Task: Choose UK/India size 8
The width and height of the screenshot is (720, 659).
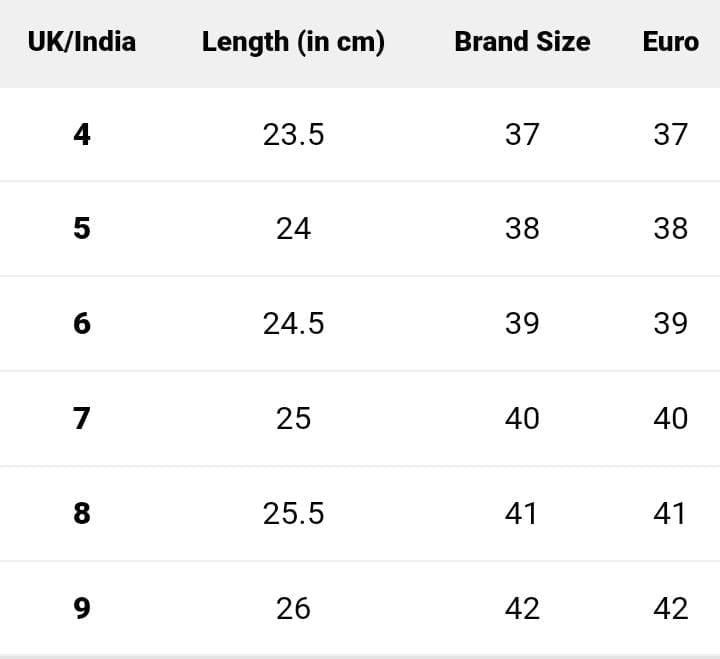Action: click(82, 513)
